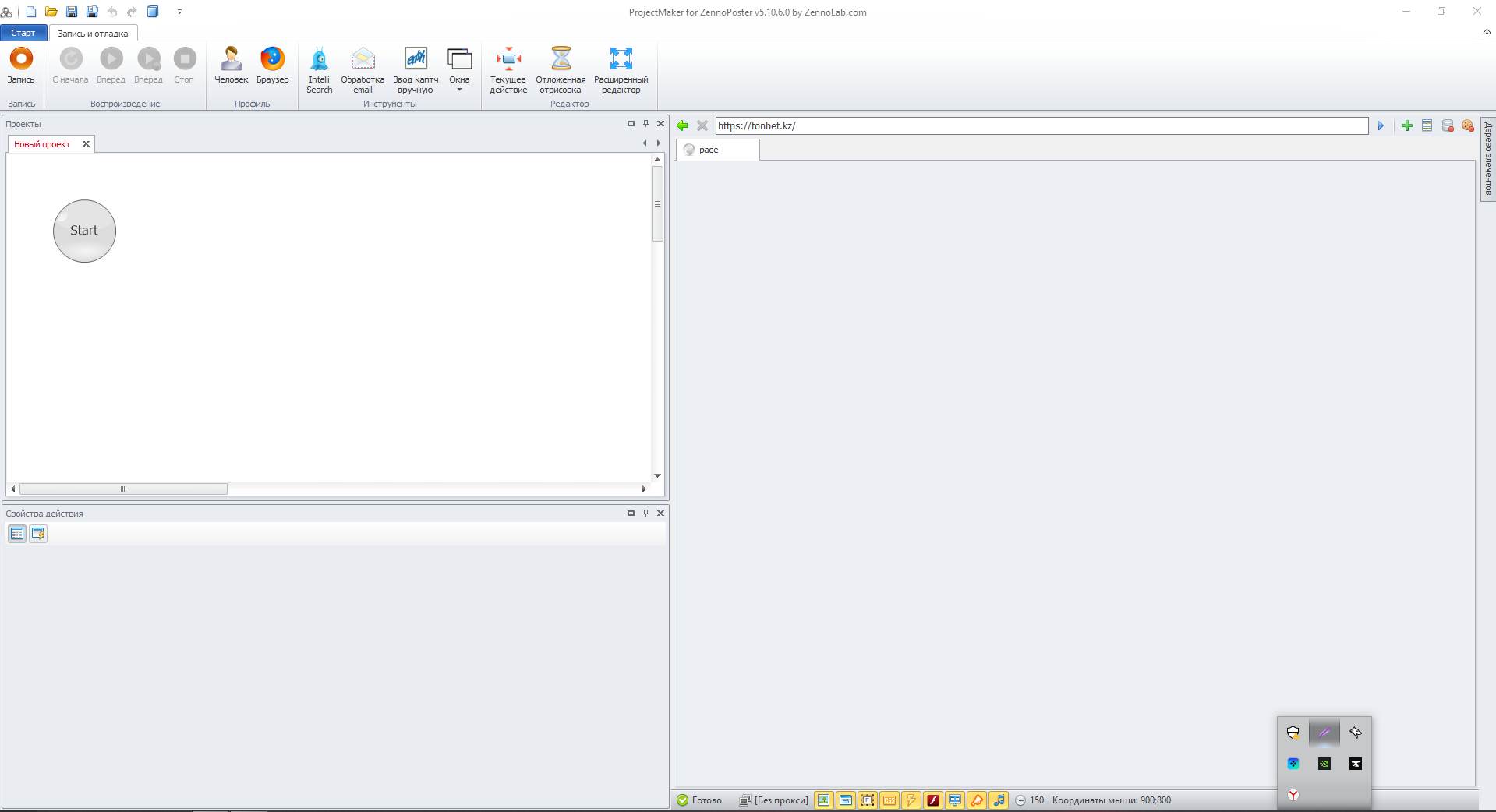
Task: Clear cache with the database icon
Action: [x=1447, y=125]
